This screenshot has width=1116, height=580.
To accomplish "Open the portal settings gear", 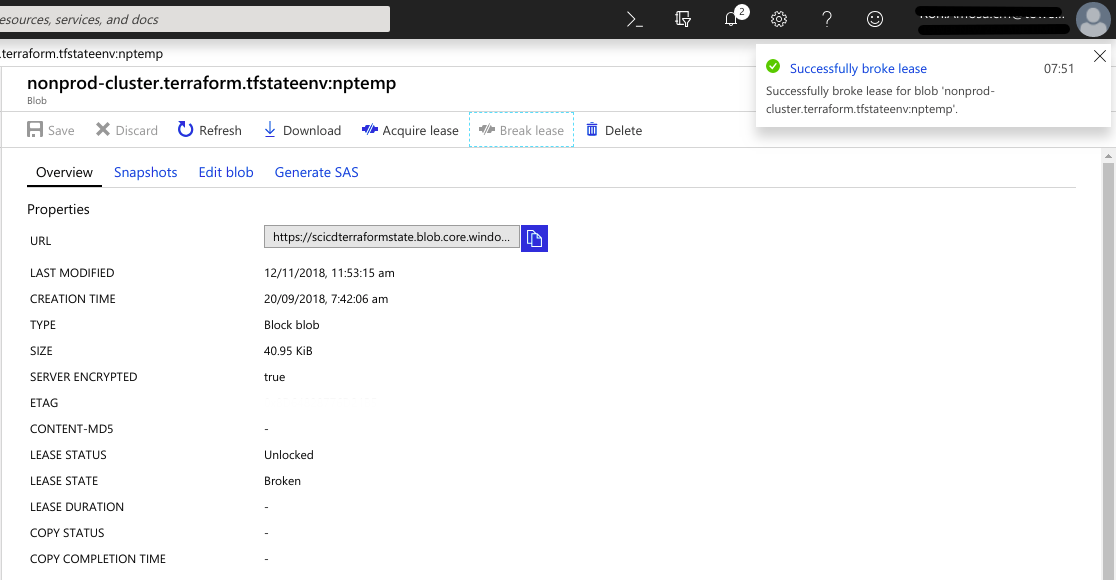I will pos(780,19).
